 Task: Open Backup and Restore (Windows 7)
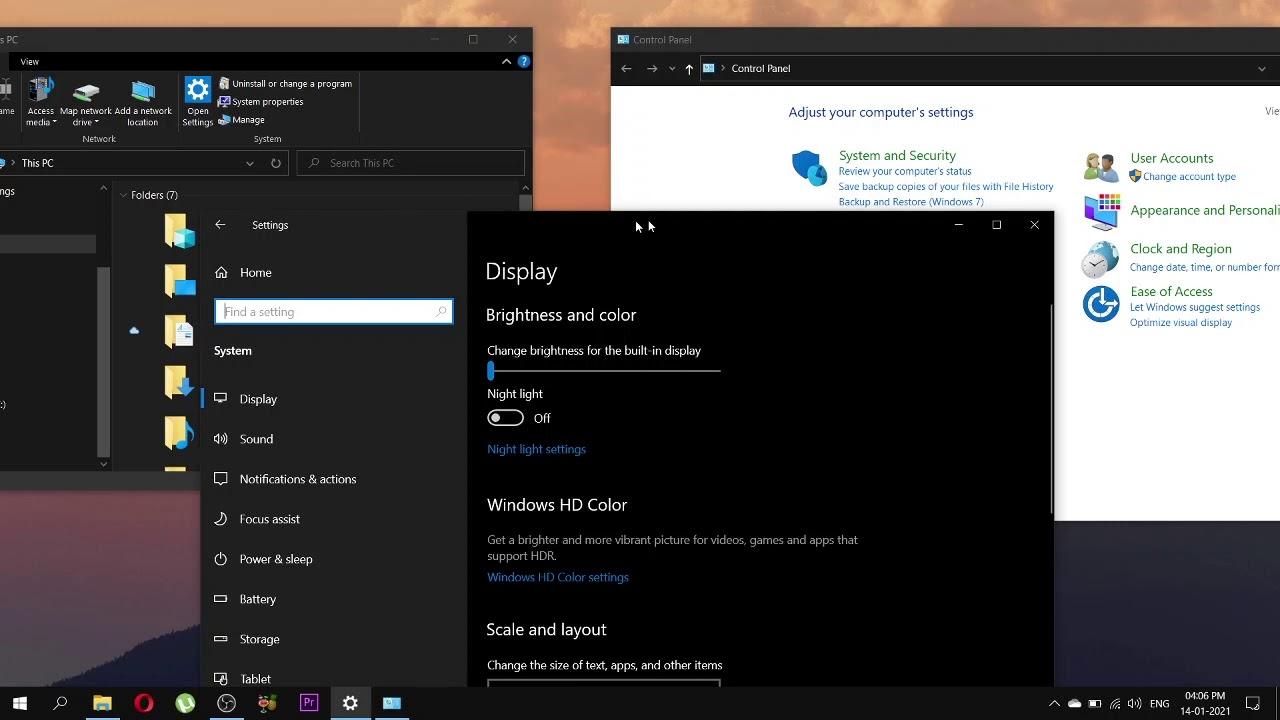(911, 202)
